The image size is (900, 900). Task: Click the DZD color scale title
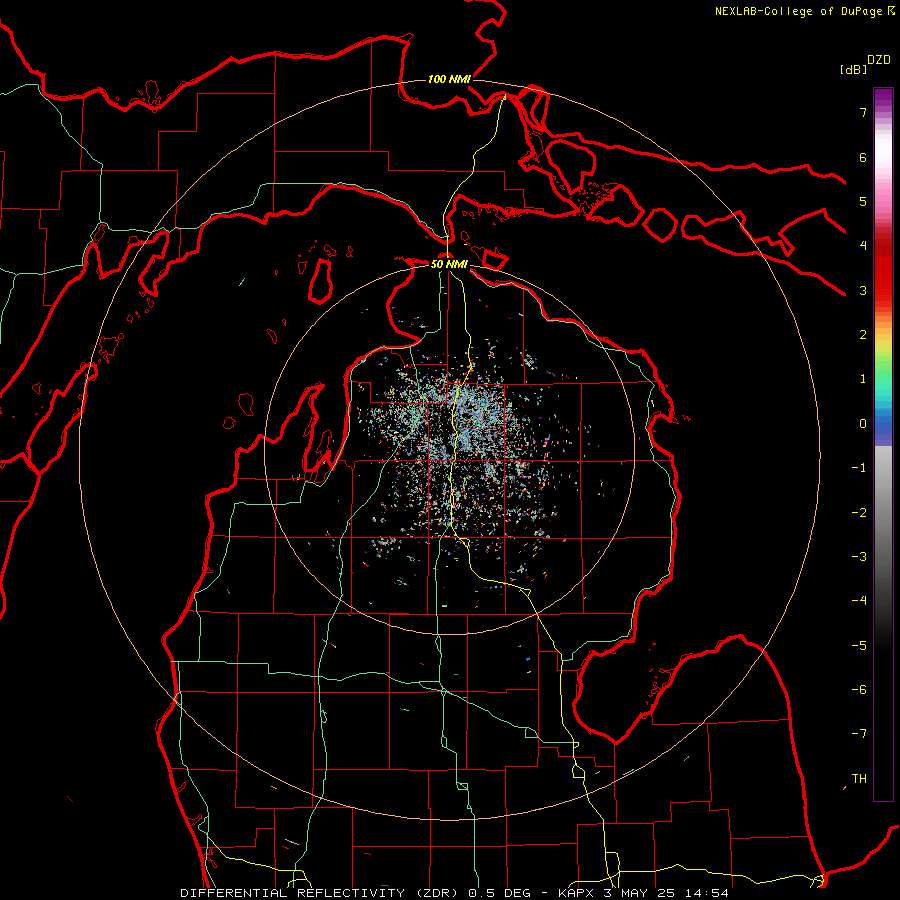(x=879, y=60)
